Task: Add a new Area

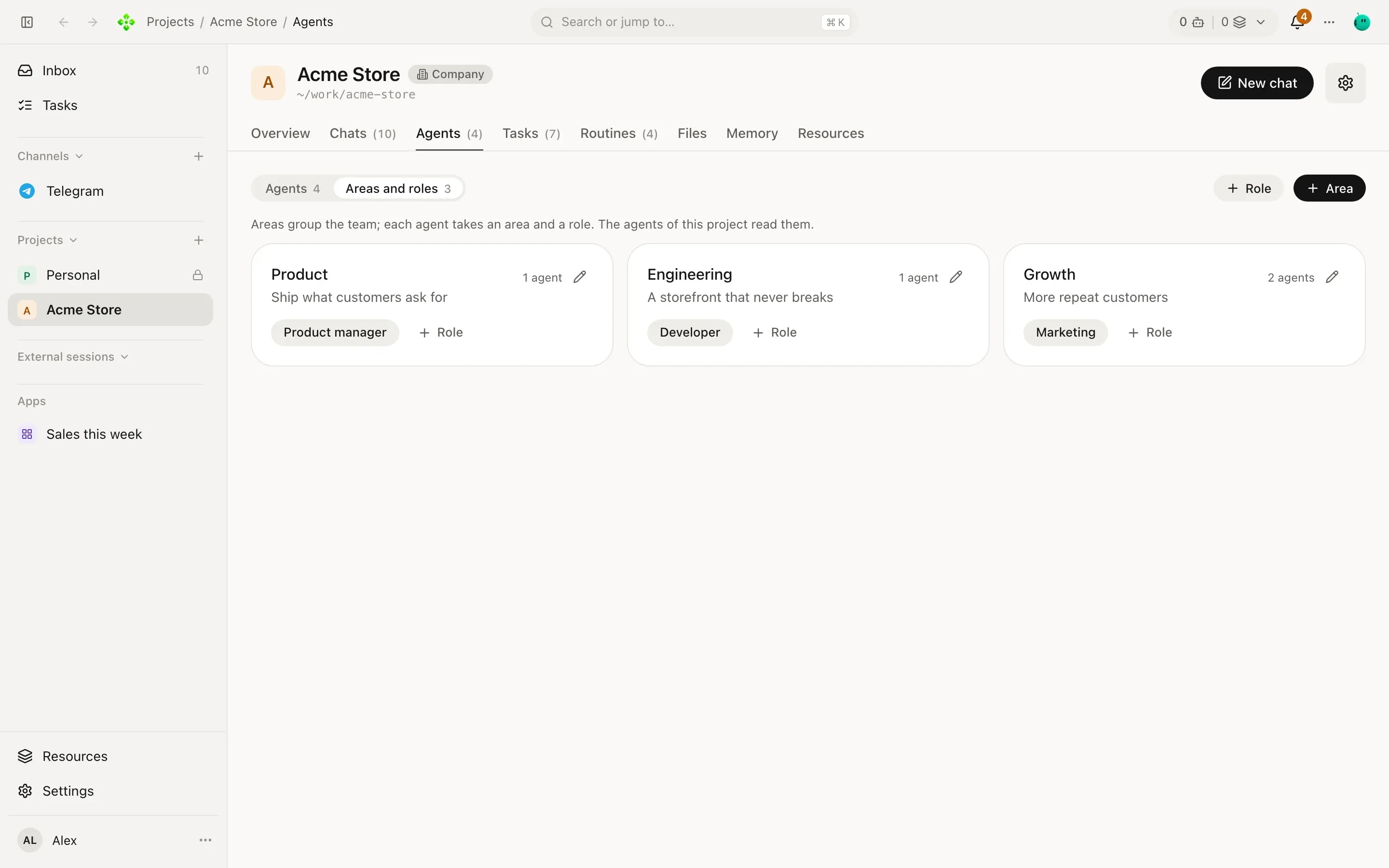Action: (x=1329, y=188)
